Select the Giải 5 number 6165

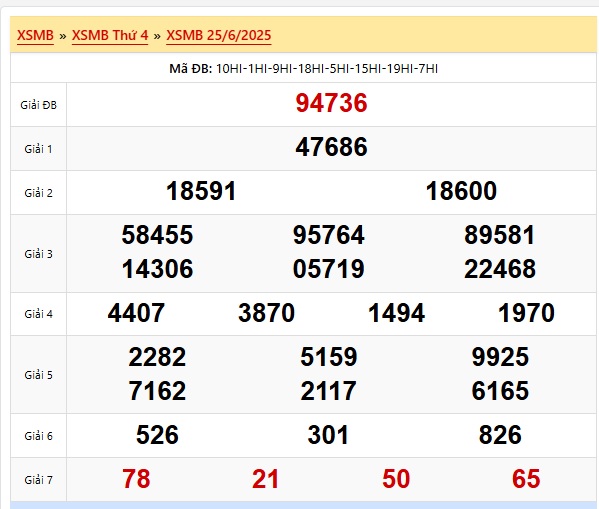tap(500, 391)
